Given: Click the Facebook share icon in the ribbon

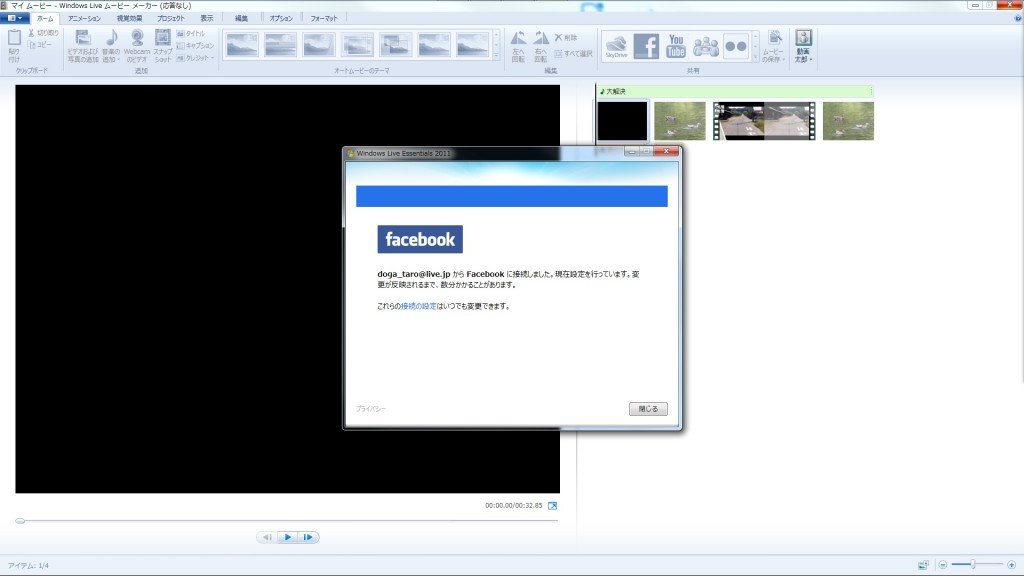Looking at the screenshot, I should 647,46.
